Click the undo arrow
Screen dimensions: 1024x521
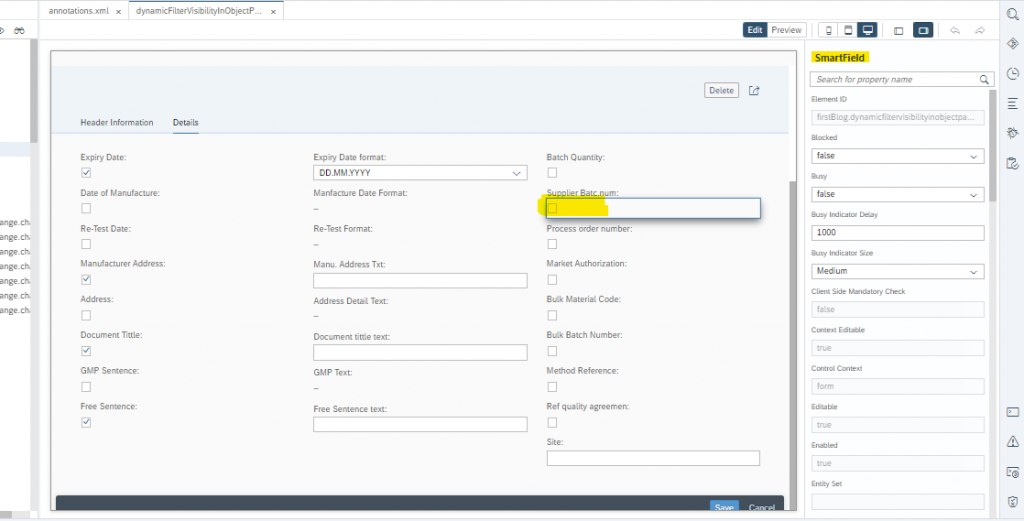tap(955, 31)
